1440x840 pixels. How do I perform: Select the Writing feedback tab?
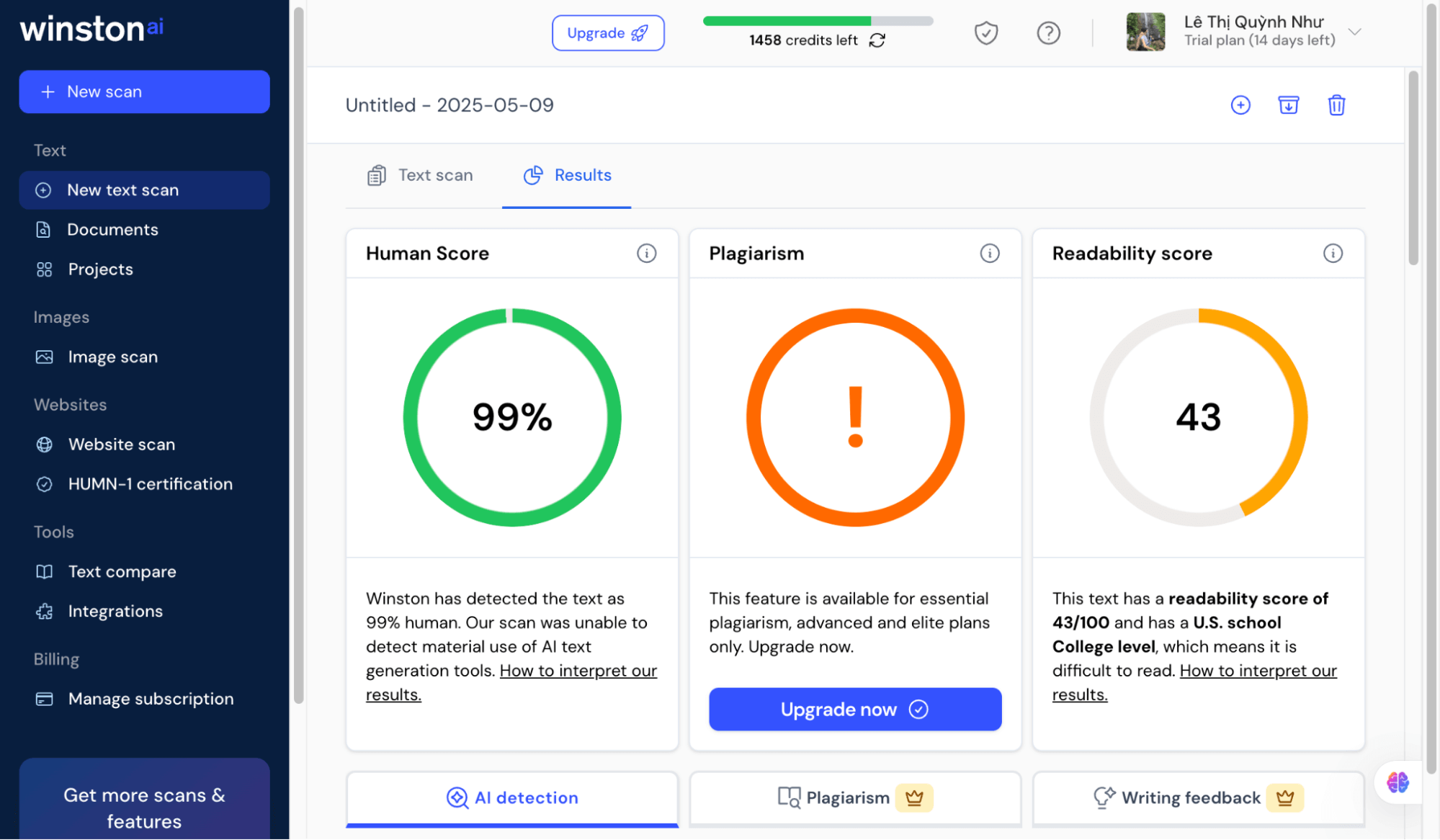1199,798
